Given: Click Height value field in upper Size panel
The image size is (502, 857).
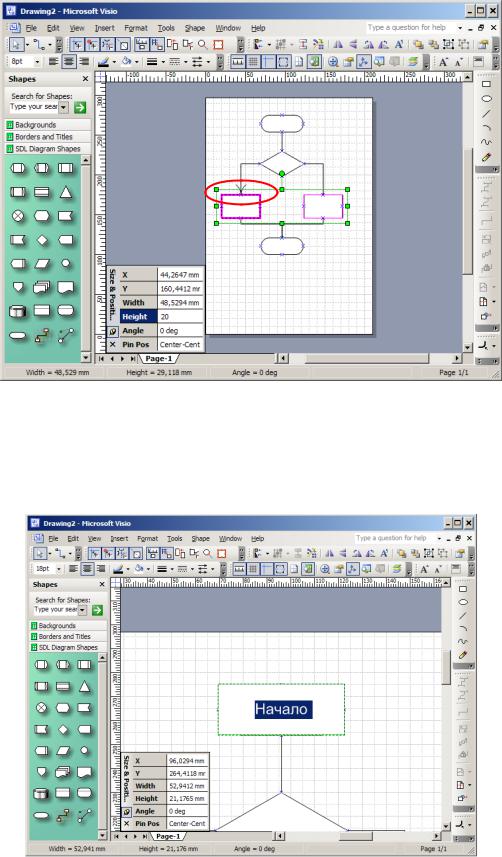Looking at the screenshot, I should [x=180, y=316].
